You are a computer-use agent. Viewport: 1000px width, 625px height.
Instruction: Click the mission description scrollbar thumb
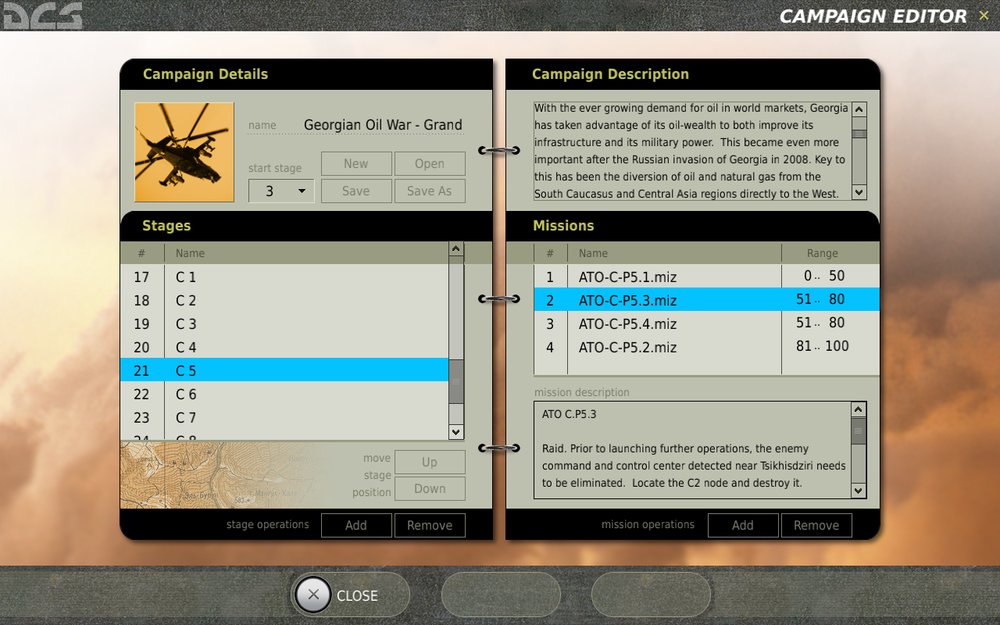[x=858, y=431]
